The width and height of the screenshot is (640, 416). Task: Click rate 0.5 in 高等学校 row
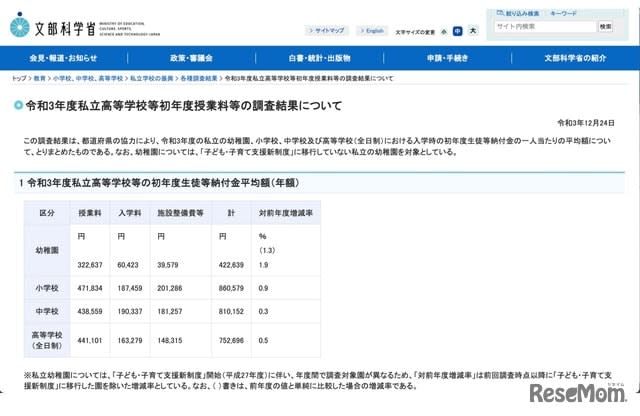click(263, 340)
